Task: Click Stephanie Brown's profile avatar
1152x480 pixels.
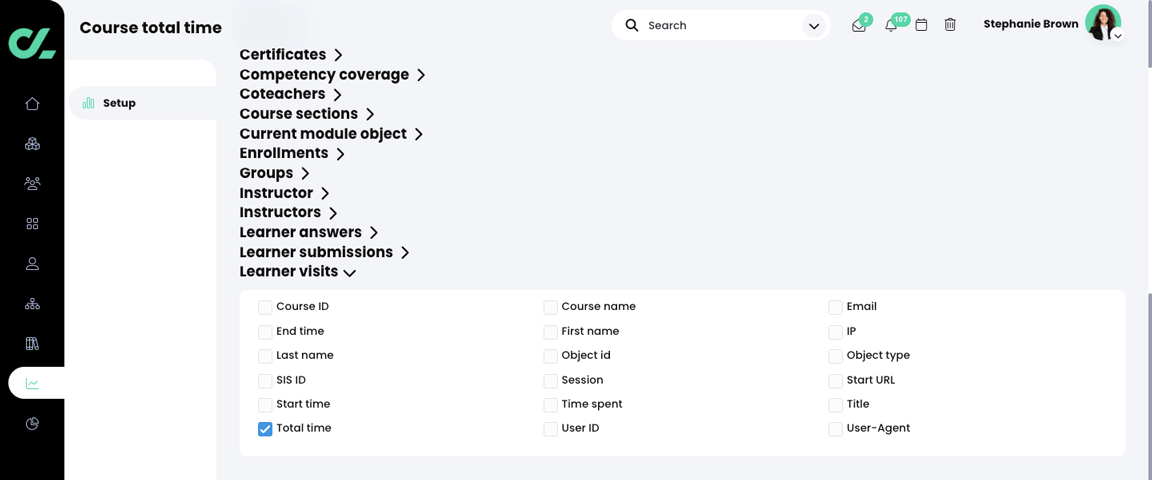Action: [x=1103, y=23]
